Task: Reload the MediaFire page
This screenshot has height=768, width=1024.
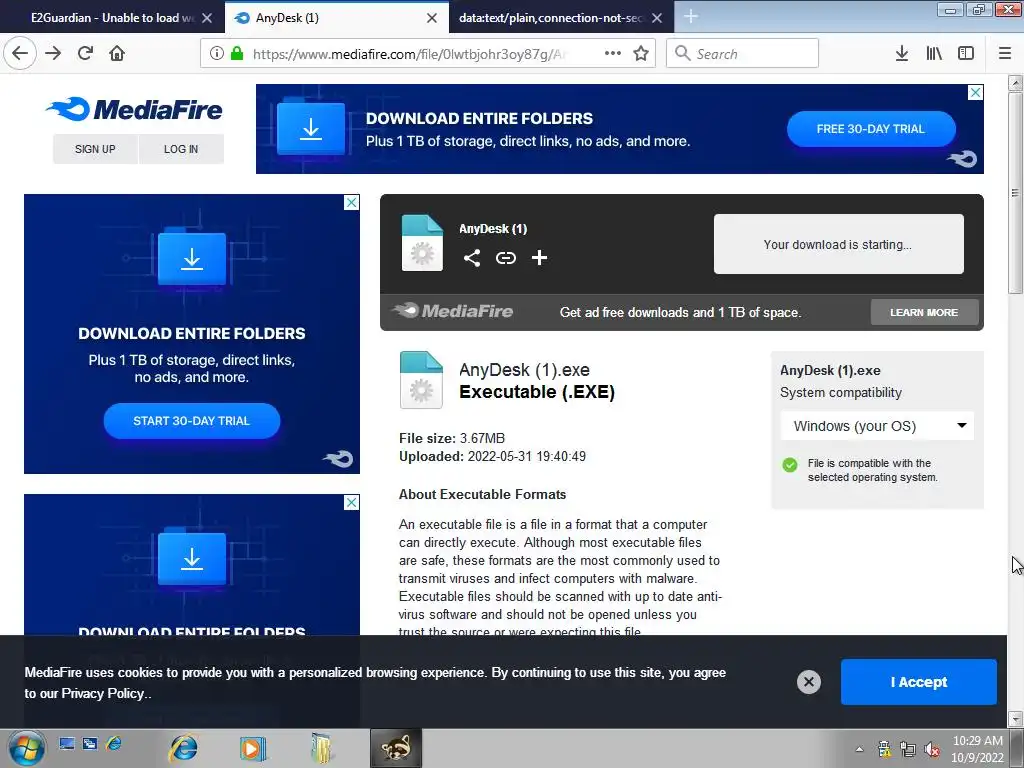Action: click(x=85, y=54)
